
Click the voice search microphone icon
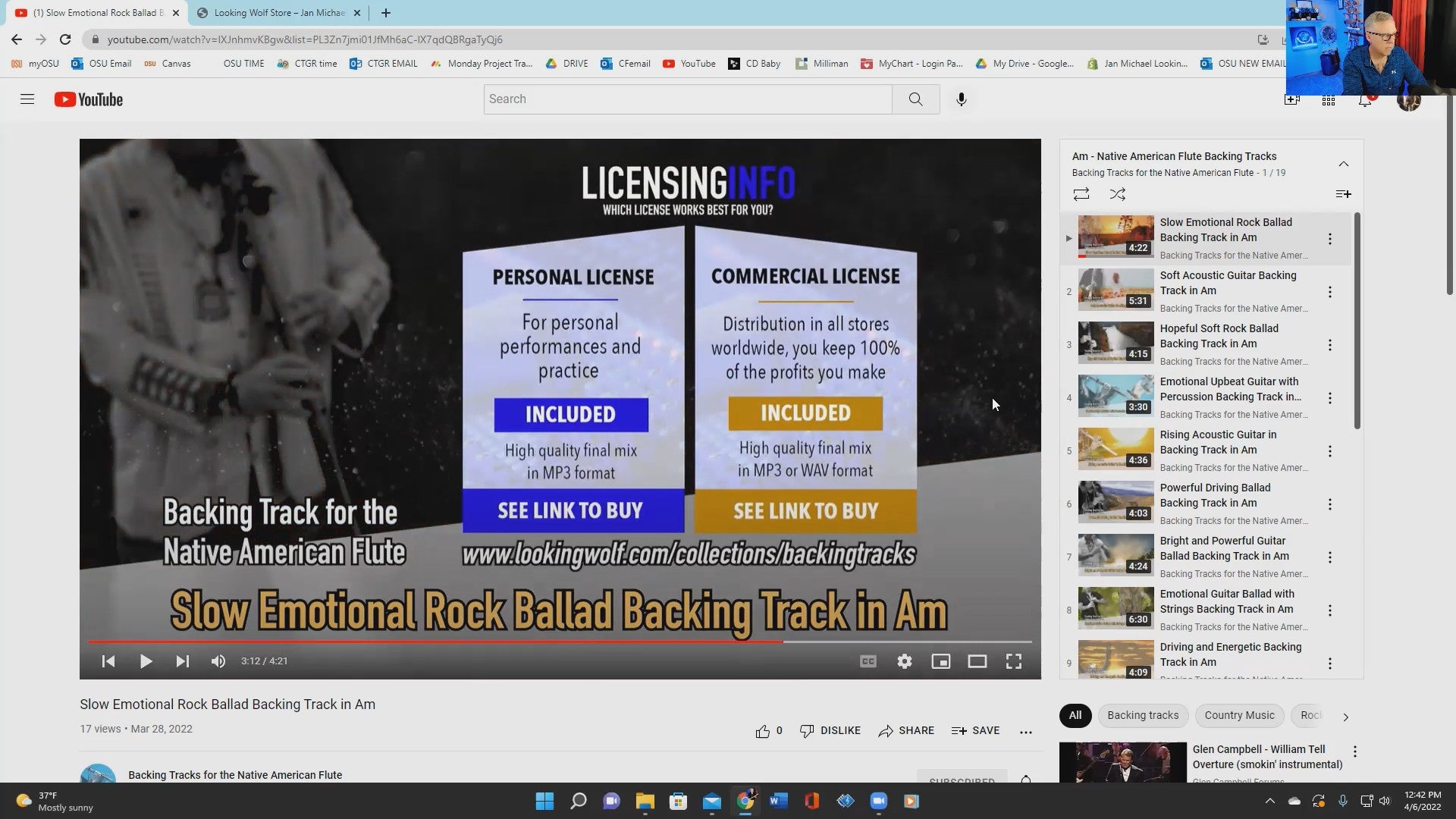click(961, 99)
